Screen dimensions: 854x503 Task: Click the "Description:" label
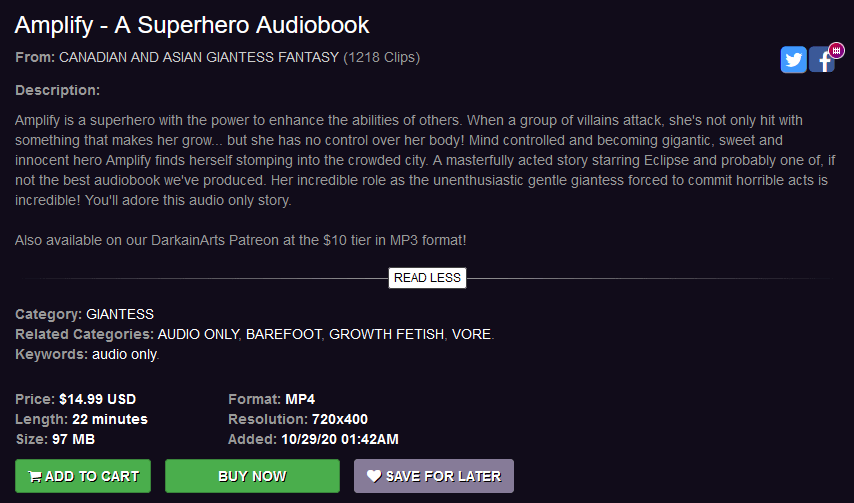pyautogui.click(x=57, y=91)
